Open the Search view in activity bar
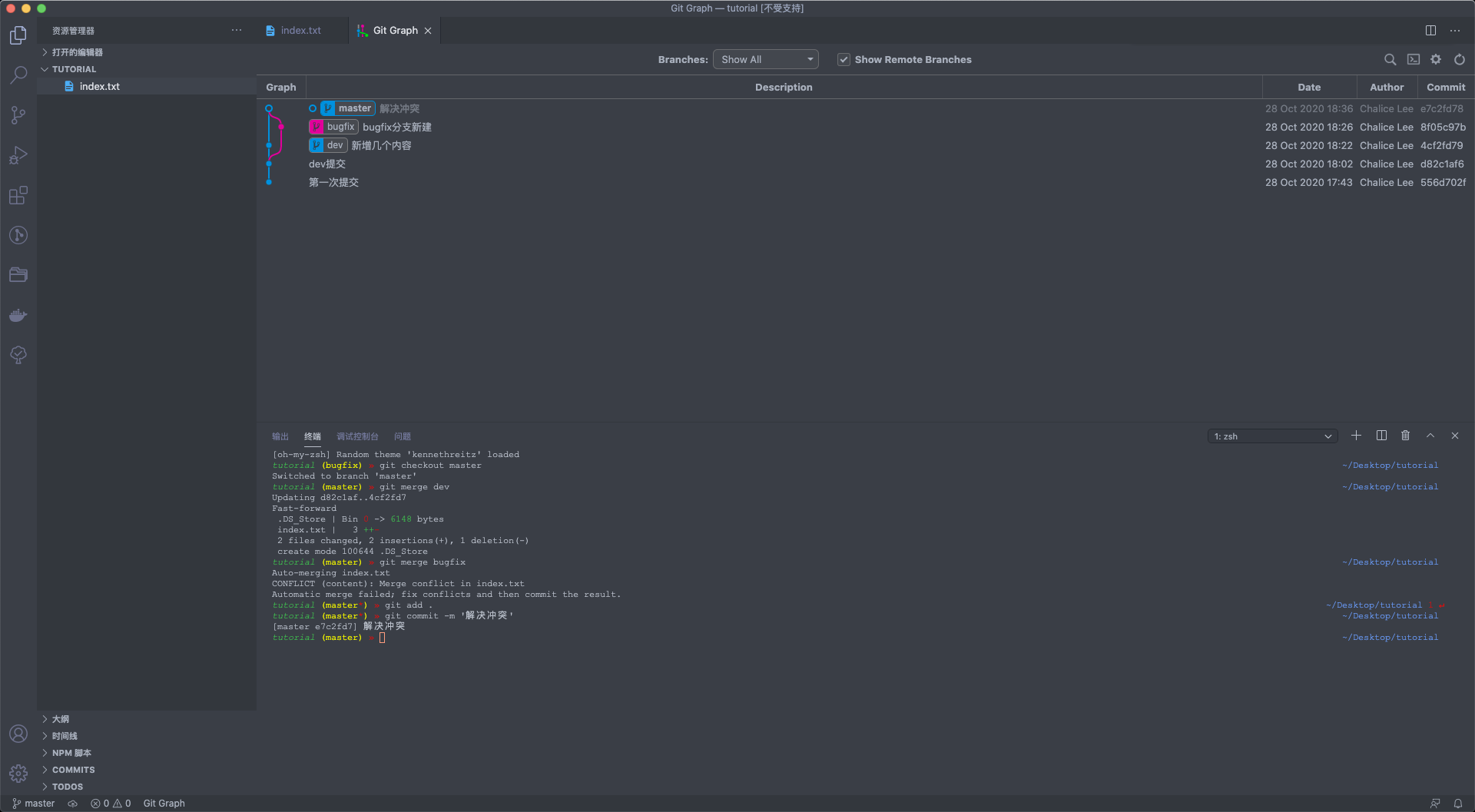 click(x=18, y=75)
